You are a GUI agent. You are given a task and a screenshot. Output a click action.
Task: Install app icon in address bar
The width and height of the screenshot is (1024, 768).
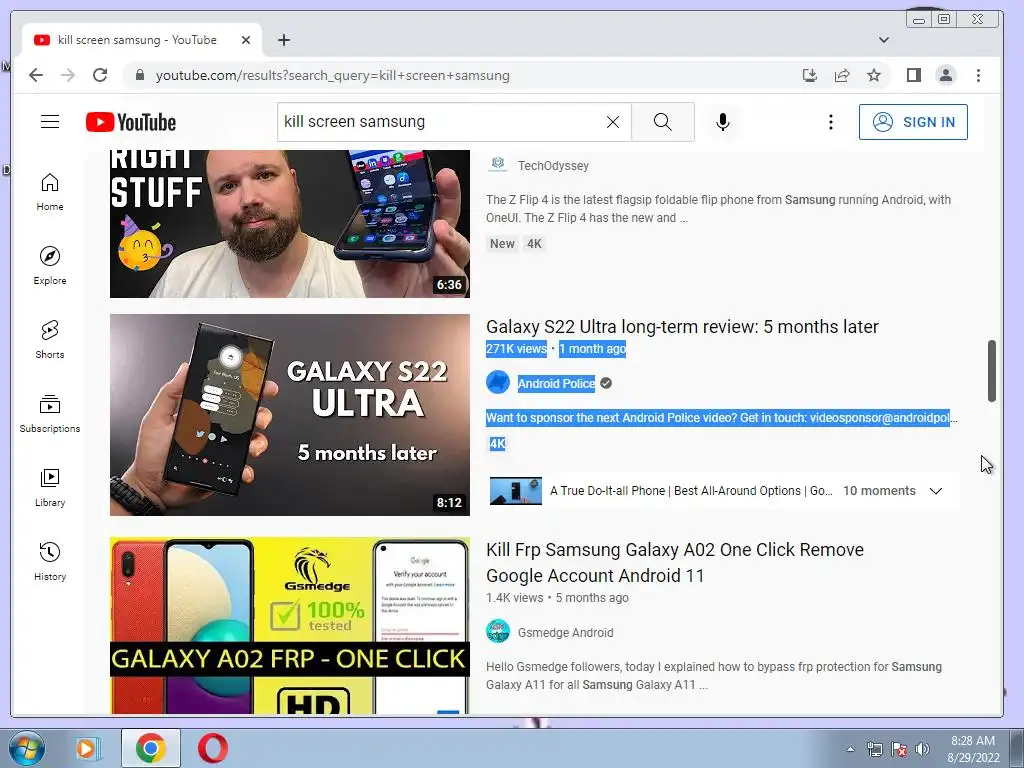(x=810, y=75)
